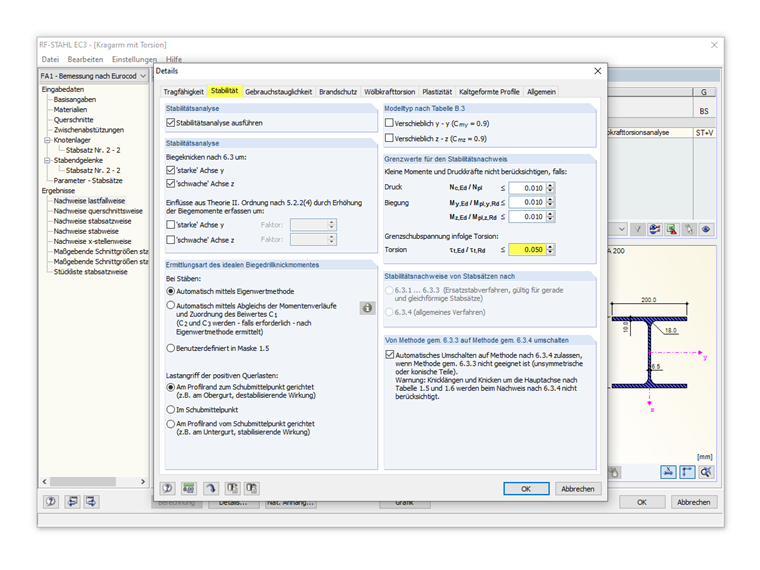
Task: Click cross-section info icon partly hidden by dialog
Action: click(x=614, y=472)
